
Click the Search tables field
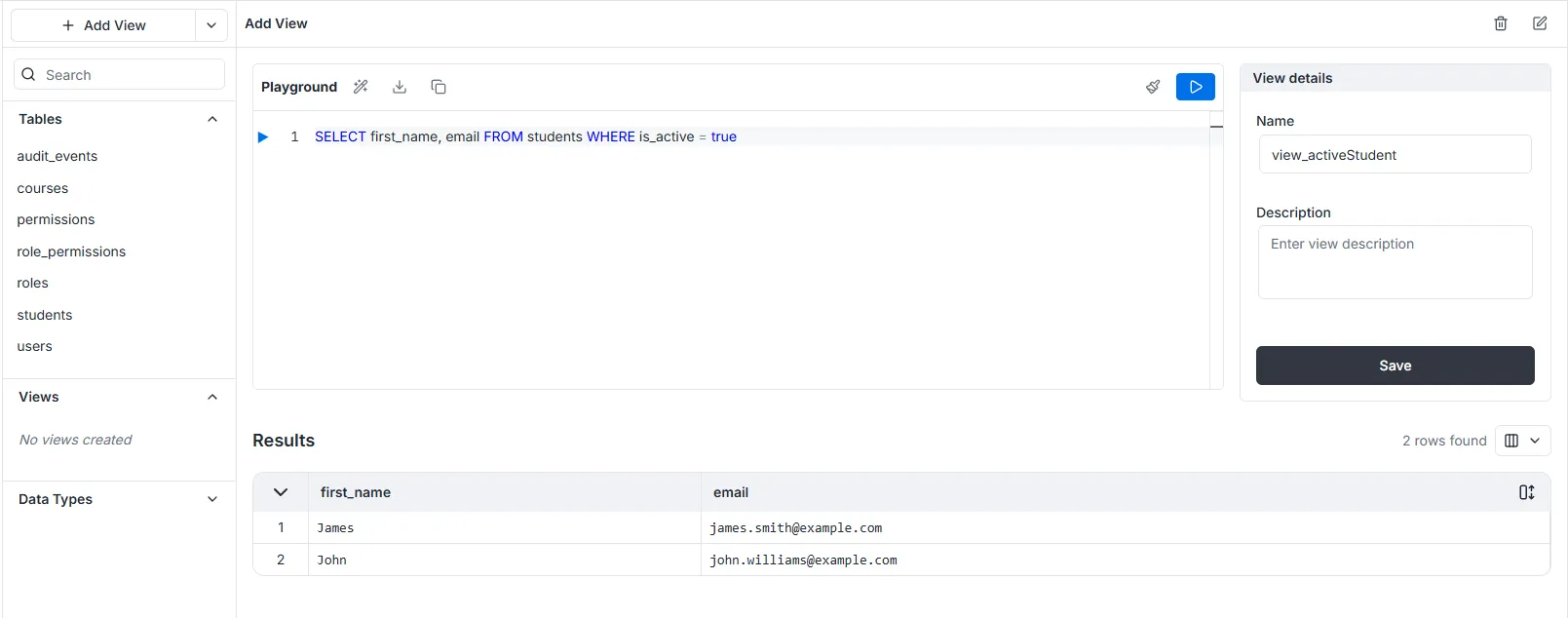119,75
